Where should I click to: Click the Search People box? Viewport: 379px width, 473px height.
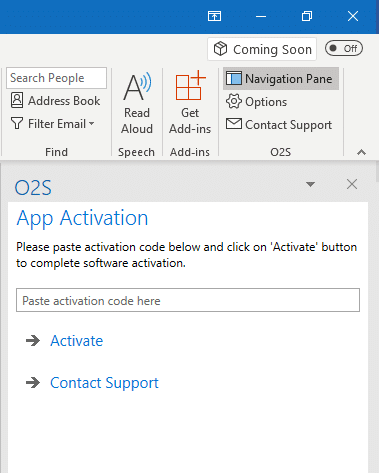(x=56, y=78)
